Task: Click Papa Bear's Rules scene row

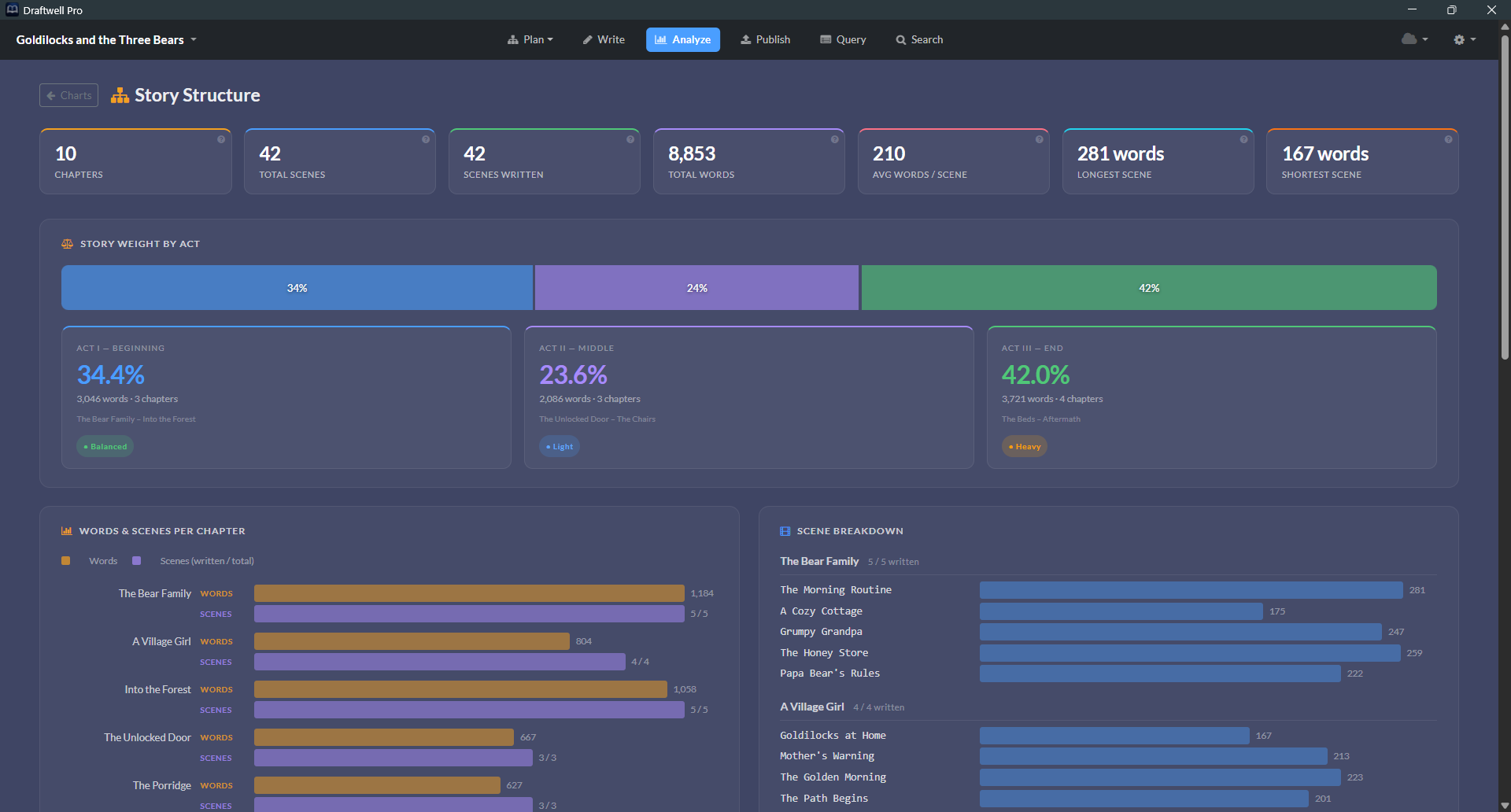Action: coord(1108,674)
